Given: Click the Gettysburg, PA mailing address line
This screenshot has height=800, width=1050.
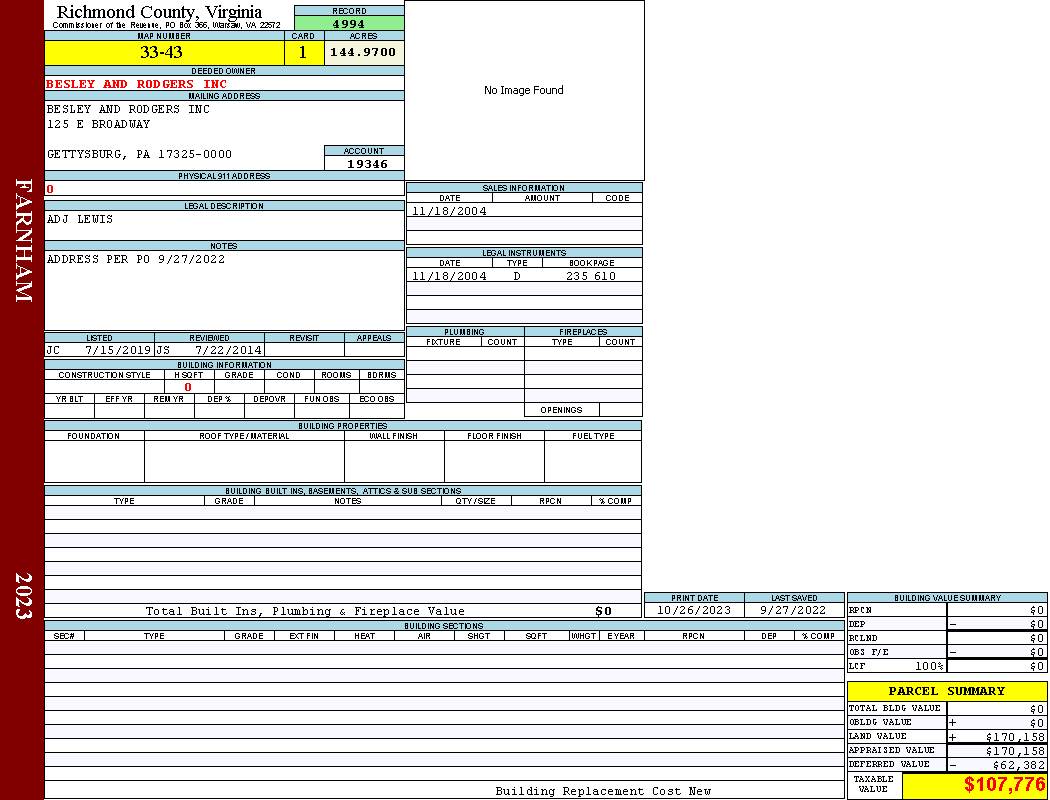Looking at the screenshot, I should click(x=139, y=154).
